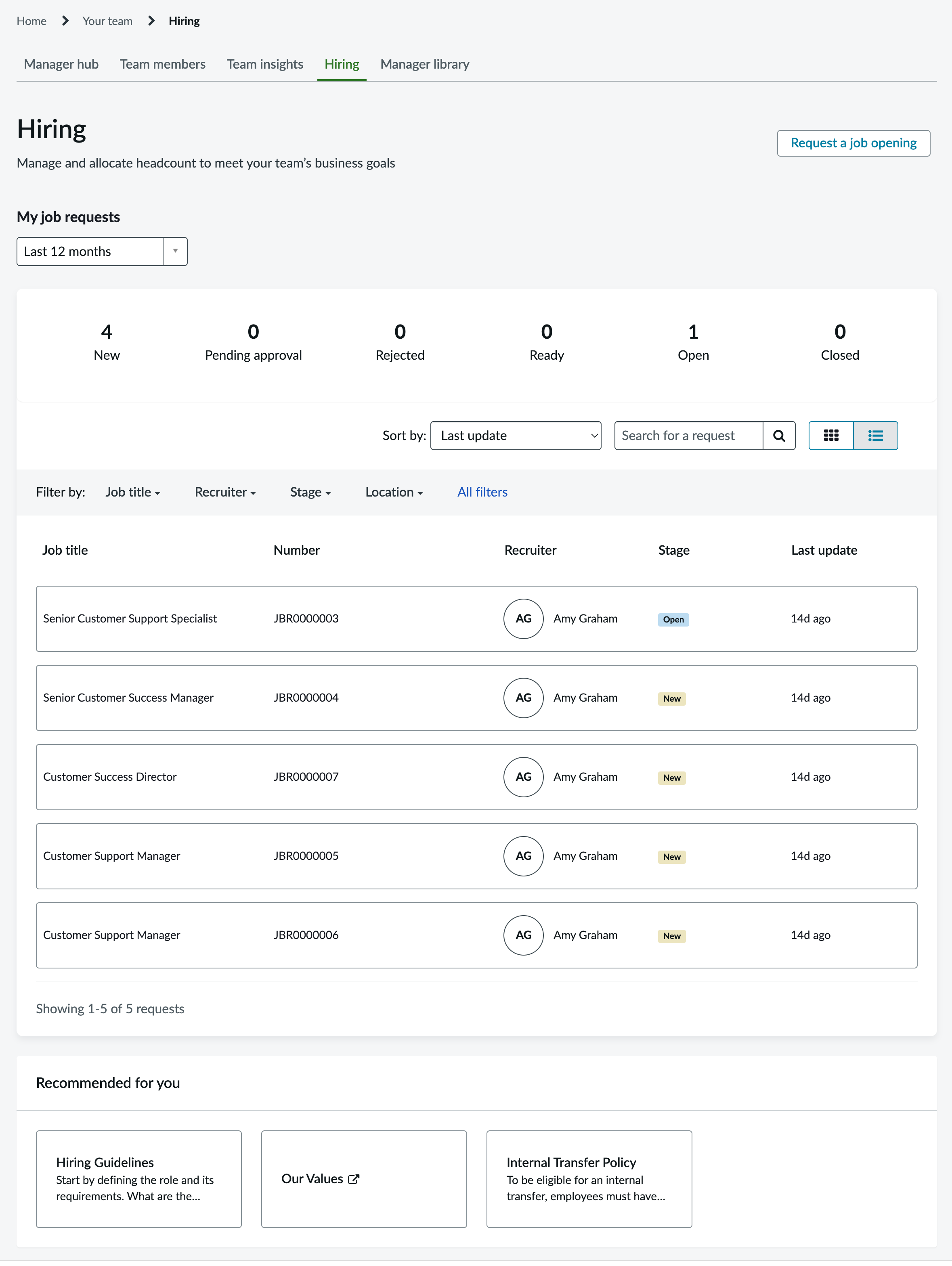Image resolution: width=952 pixels, height=1266 pixels.
Task: Focus the Search for a request field
Action: pos(689,436)
